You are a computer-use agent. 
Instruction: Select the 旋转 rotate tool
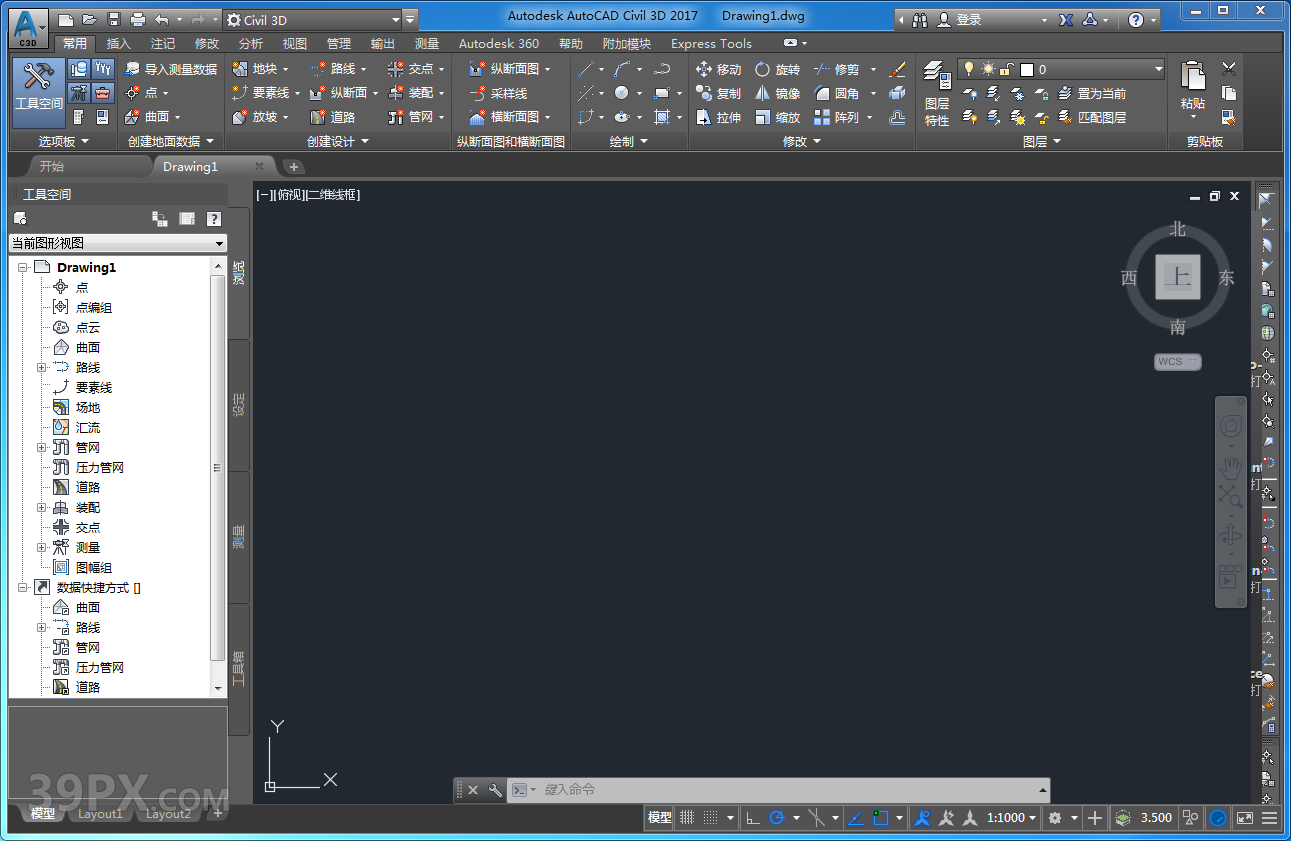[777, 69]
